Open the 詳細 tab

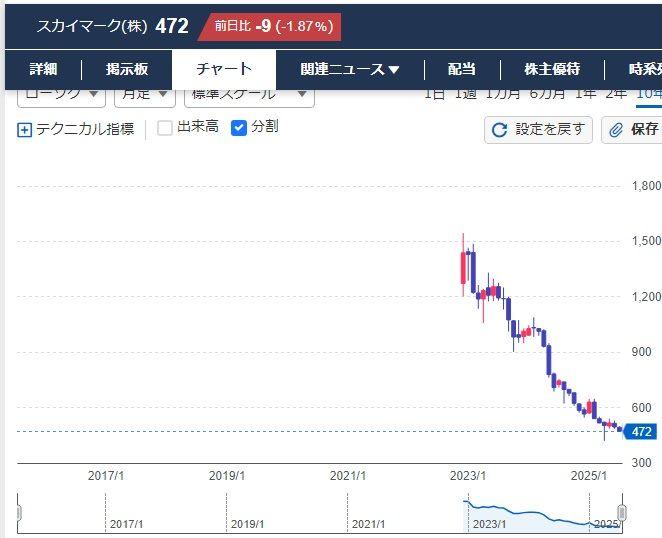click(x=44, y=69)
